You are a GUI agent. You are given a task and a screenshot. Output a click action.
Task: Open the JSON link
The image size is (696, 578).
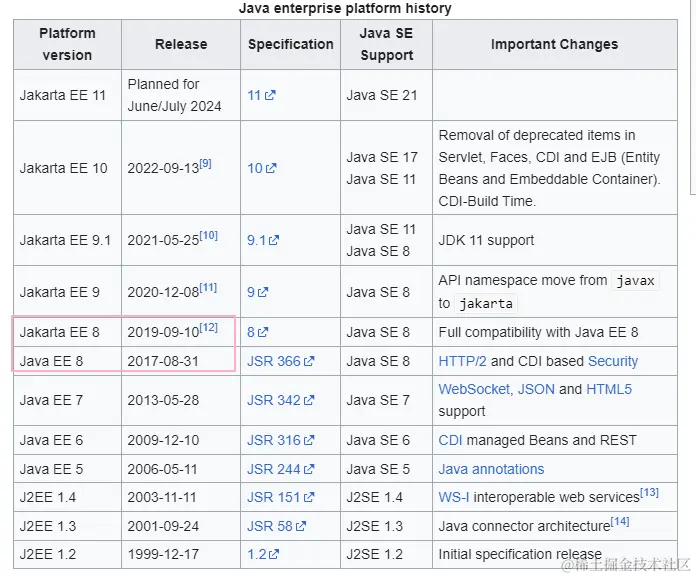(x=536, y=389)
